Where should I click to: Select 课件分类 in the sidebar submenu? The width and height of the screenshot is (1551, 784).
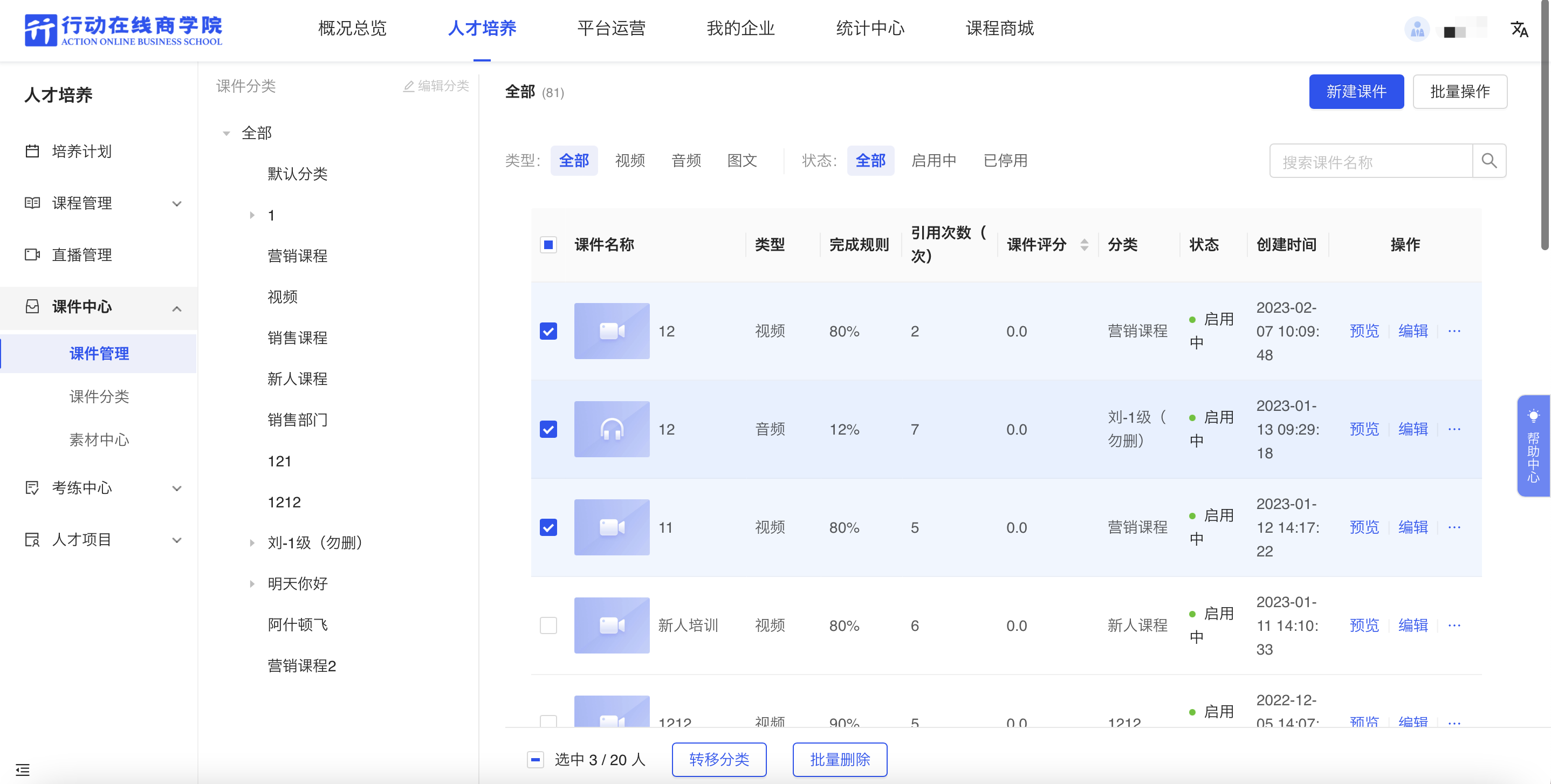pos(99,397)
